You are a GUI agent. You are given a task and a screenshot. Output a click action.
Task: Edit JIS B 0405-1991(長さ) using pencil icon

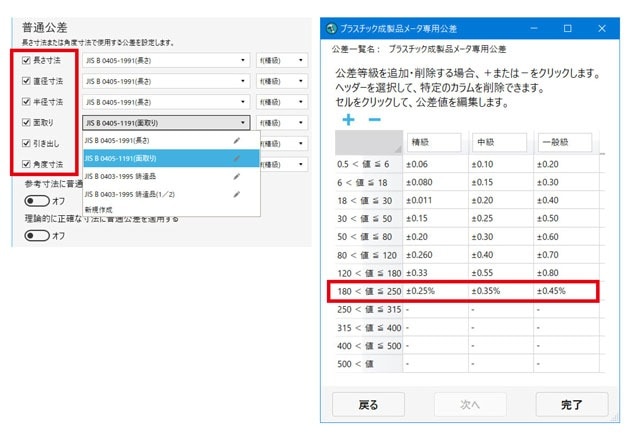pyautogui.click(x=236, y=140)
